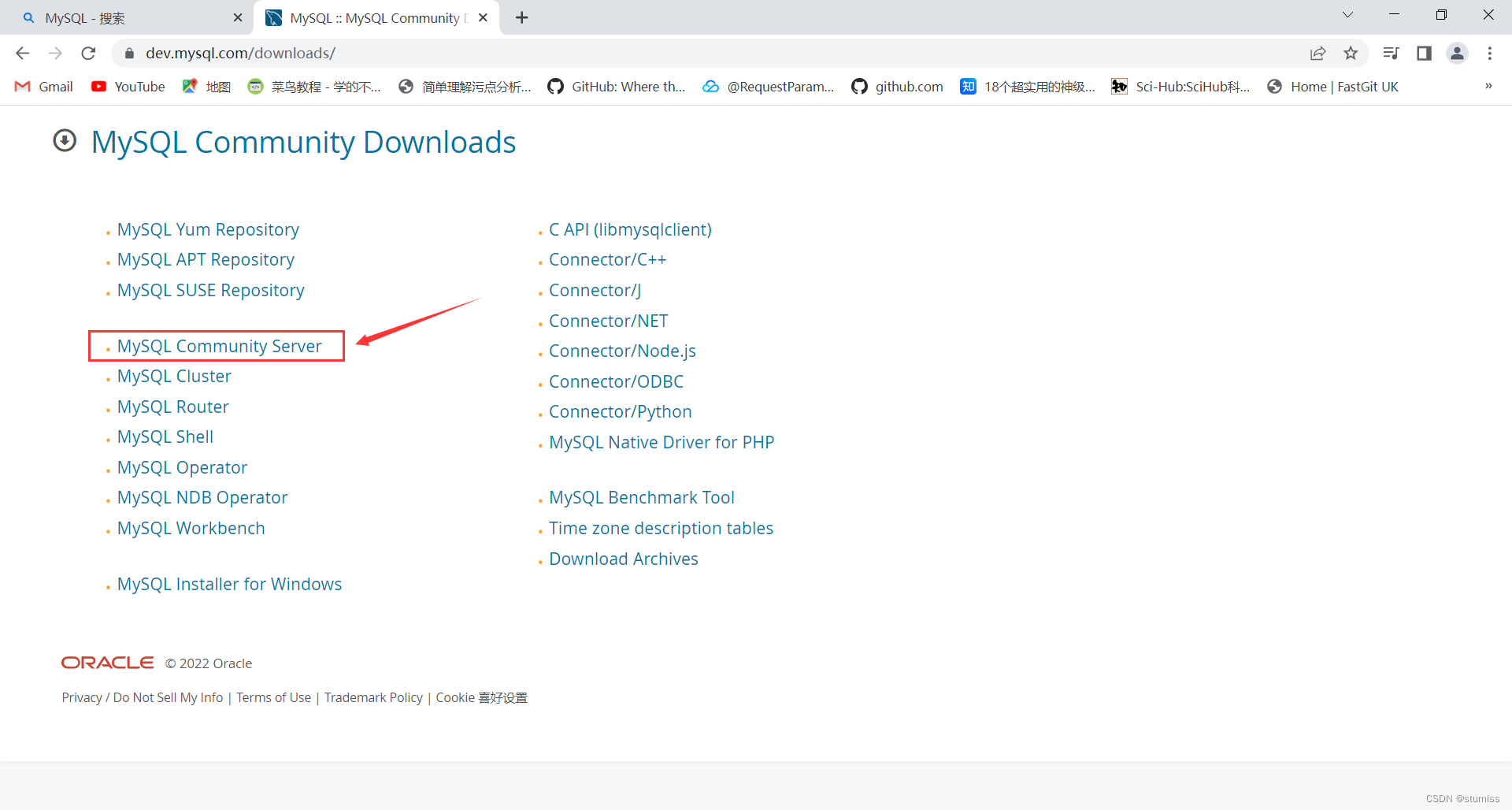Open the Connector/NET link

pyautogui.click(x=608, y=321)
